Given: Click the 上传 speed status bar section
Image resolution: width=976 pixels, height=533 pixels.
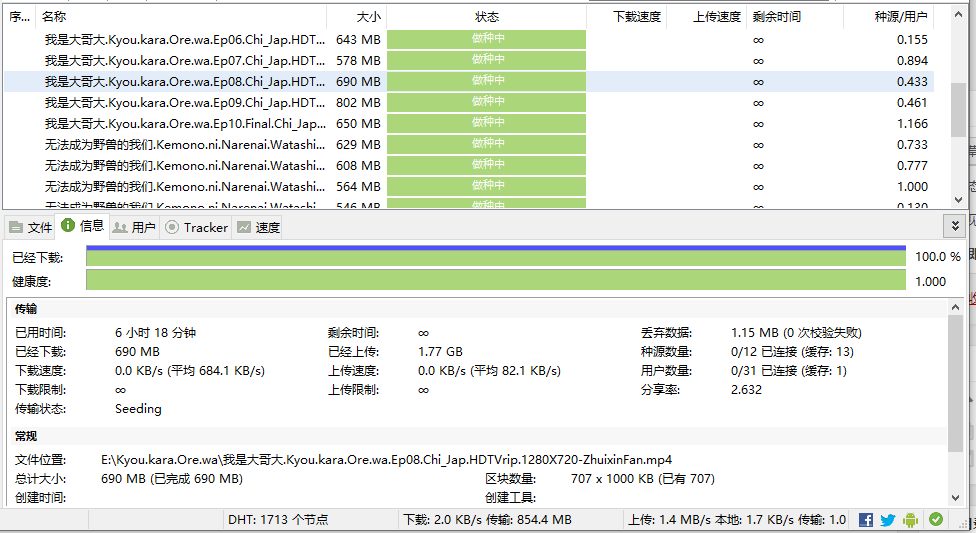Looking at the screenshot, I should (x=736, y=520).
